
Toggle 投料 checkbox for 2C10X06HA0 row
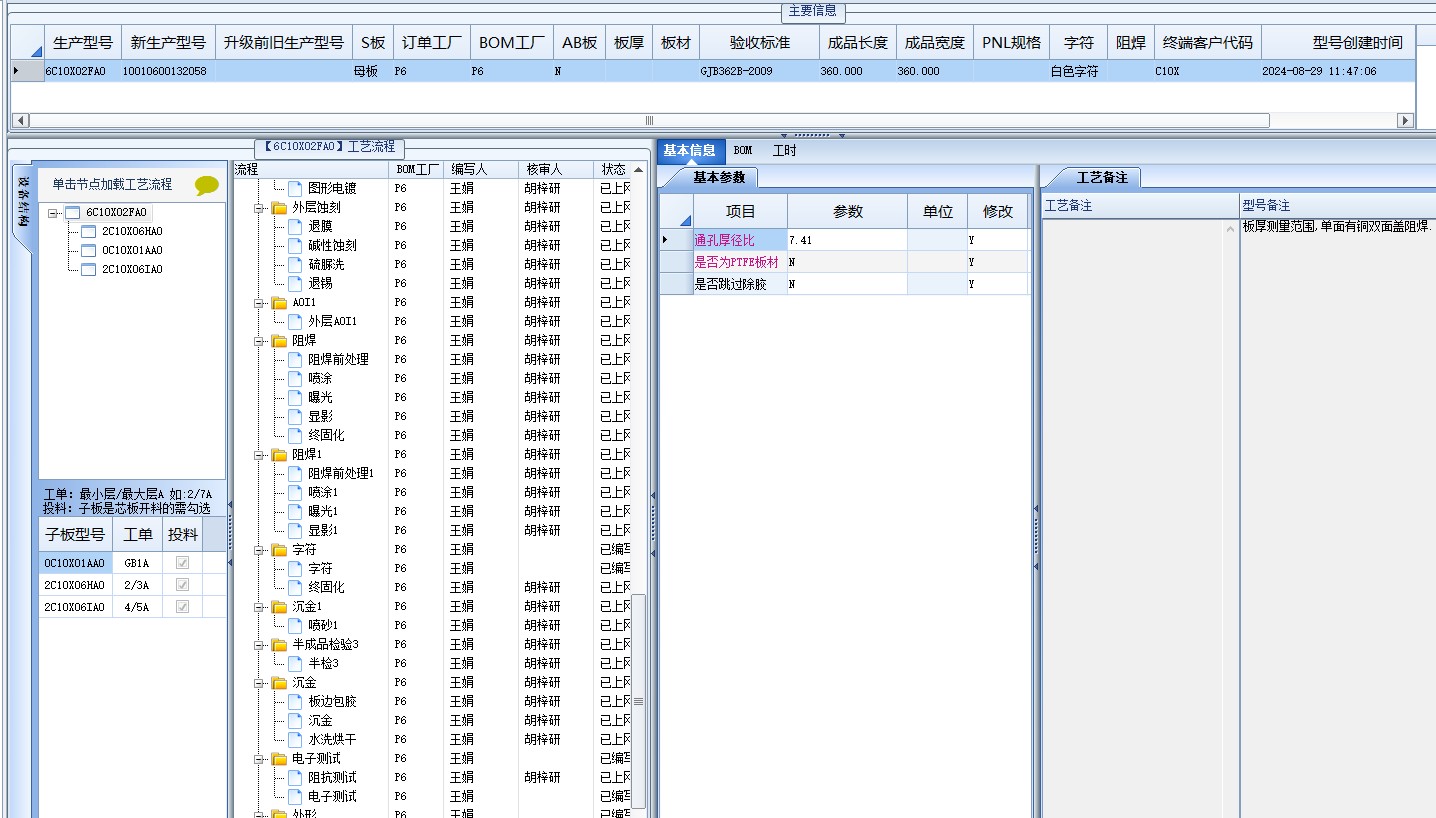(182, 585)
